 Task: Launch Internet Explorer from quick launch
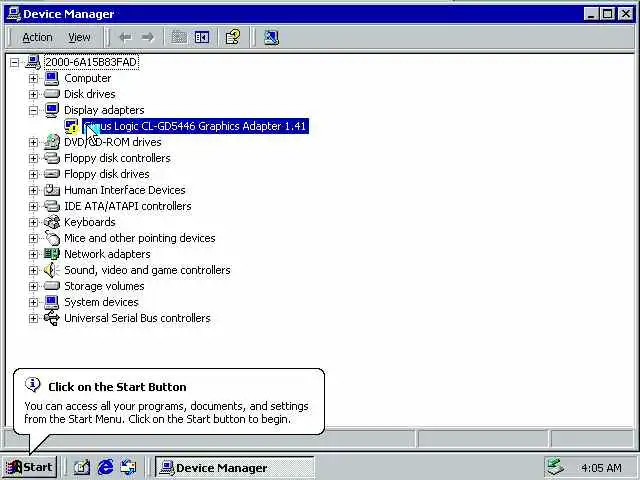[x=105, y=467]
